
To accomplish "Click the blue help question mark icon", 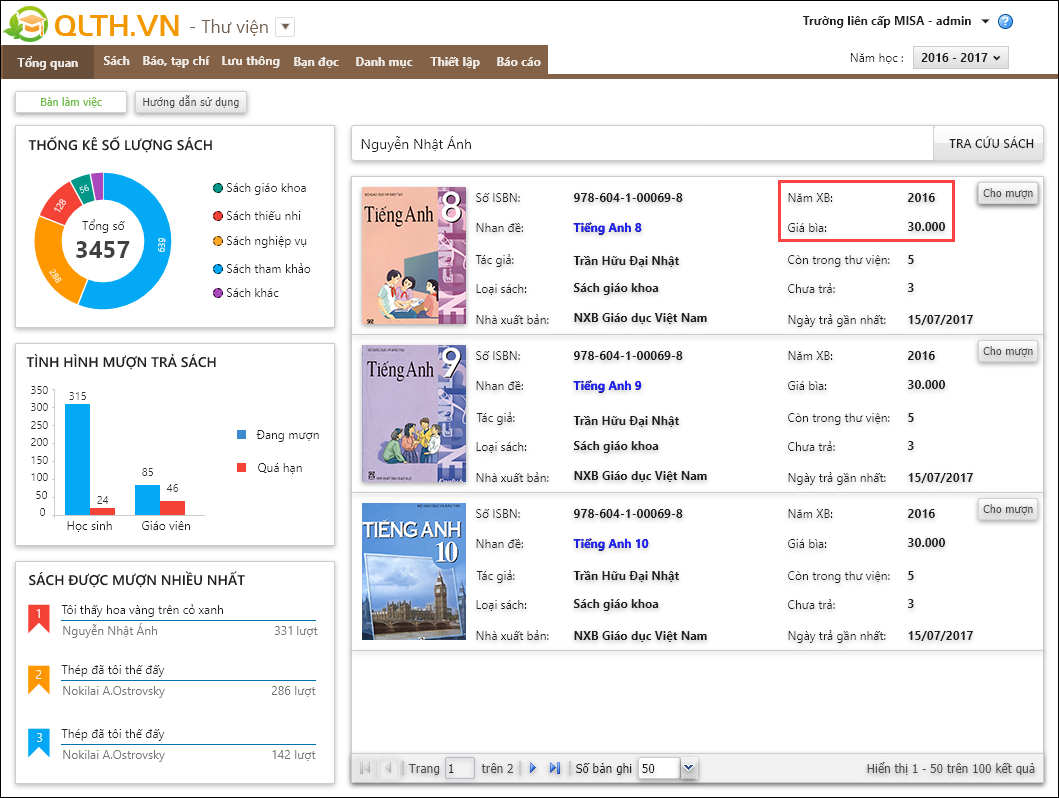I will pyautogui.click(x=1005, y=22).
